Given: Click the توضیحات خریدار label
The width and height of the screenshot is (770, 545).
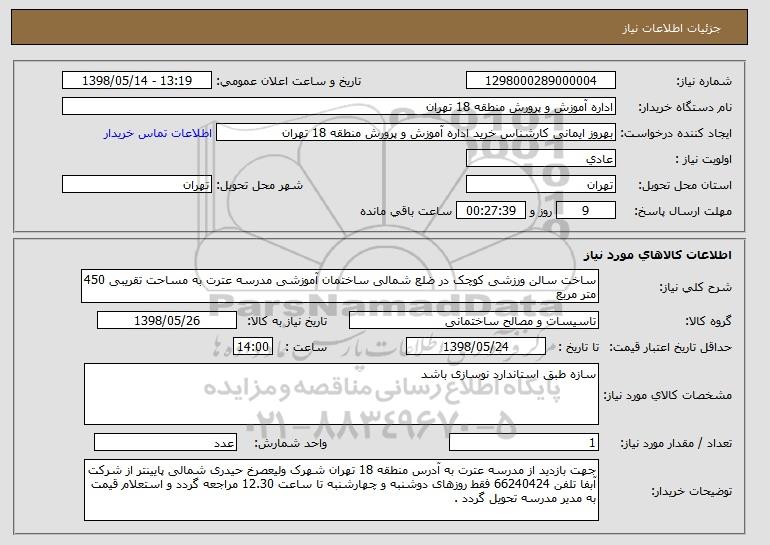Looking at the screenshot, I should click(x=691, y=491).
